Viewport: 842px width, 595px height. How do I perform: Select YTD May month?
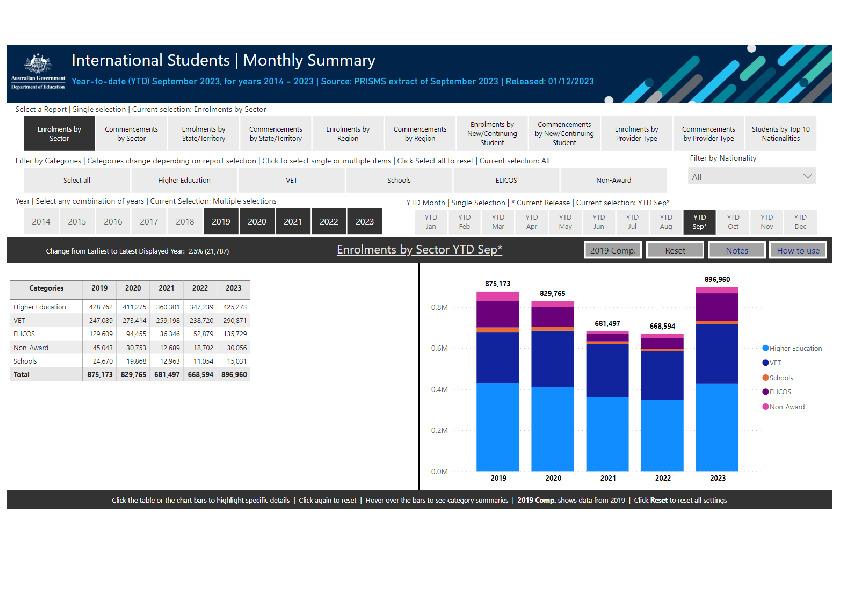point(565,222)
